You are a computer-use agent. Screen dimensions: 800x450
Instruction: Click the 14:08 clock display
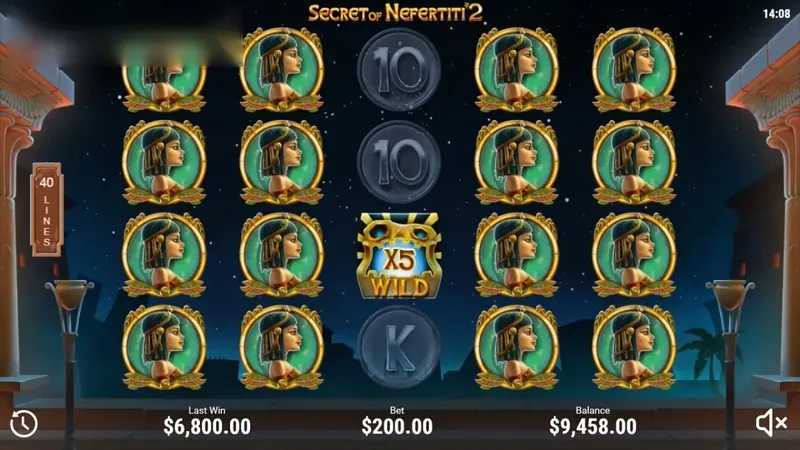click(x=776, y=14)
